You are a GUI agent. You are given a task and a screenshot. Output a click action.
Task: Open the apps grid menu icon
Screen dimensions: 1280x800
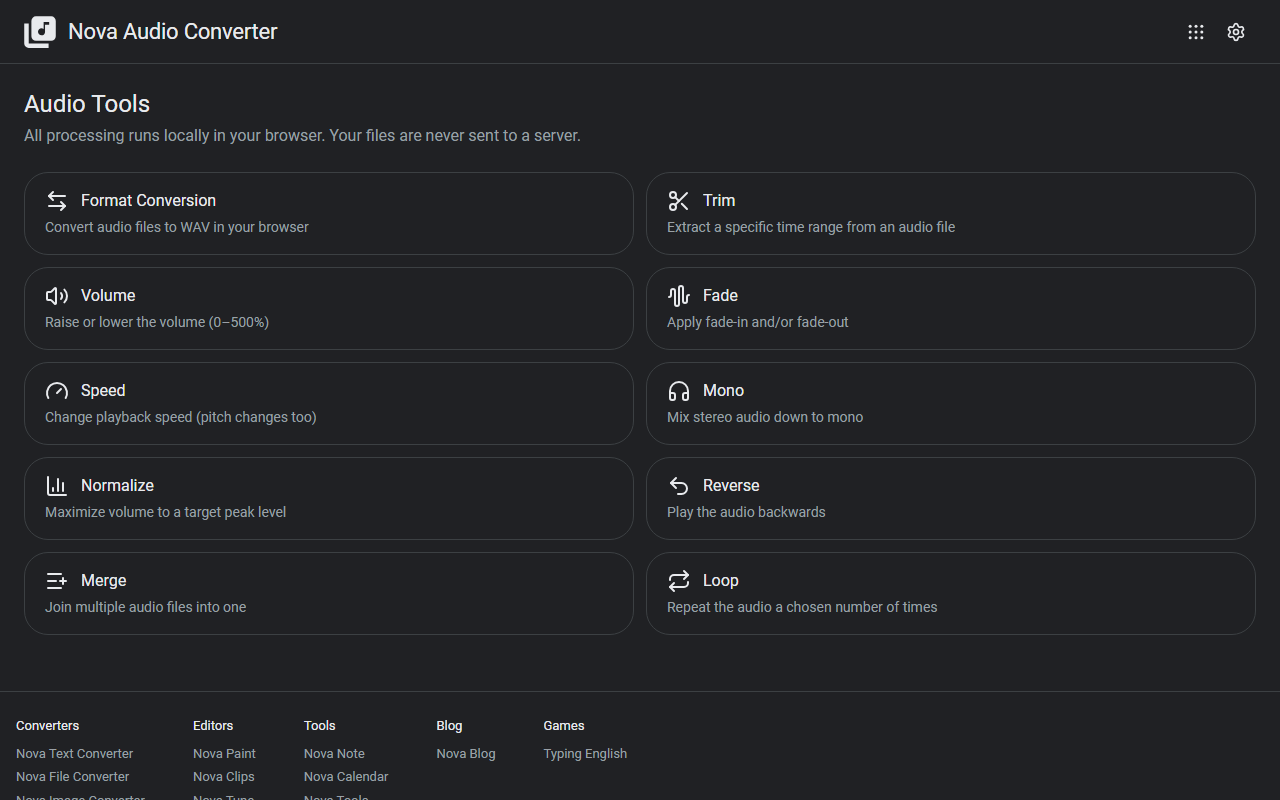point(1196,32)
